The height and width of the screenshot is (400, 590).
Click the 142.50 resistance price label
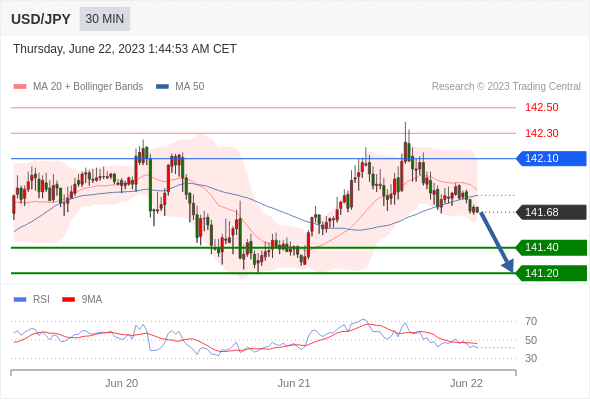(541, 107)
